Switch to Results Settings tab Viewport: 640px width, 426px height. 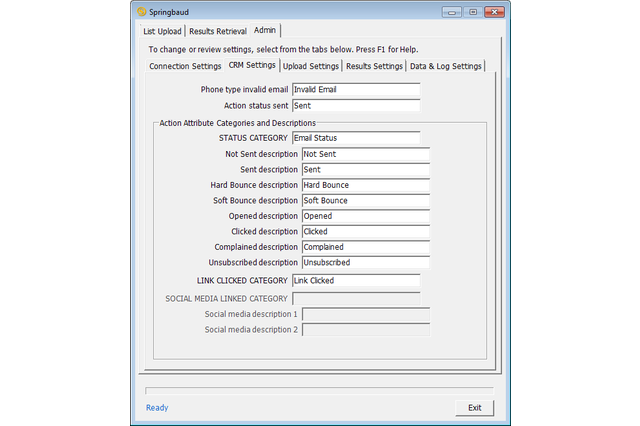pyautogui.click(x=374, y=66)
